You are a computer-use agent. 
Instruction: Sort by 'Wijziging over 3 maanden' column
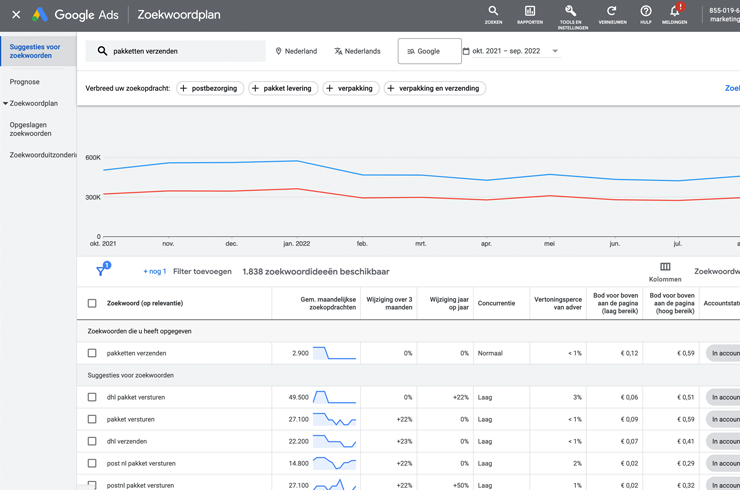[x=389, y=303]
